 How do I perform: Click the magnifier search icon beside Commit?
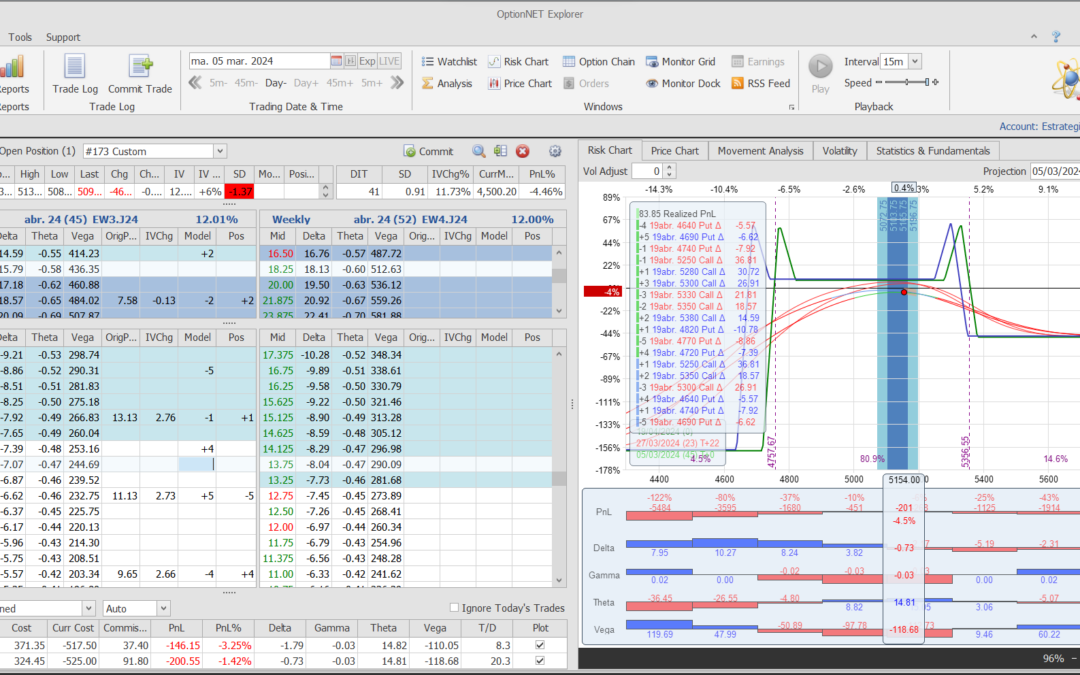point(479,151)
